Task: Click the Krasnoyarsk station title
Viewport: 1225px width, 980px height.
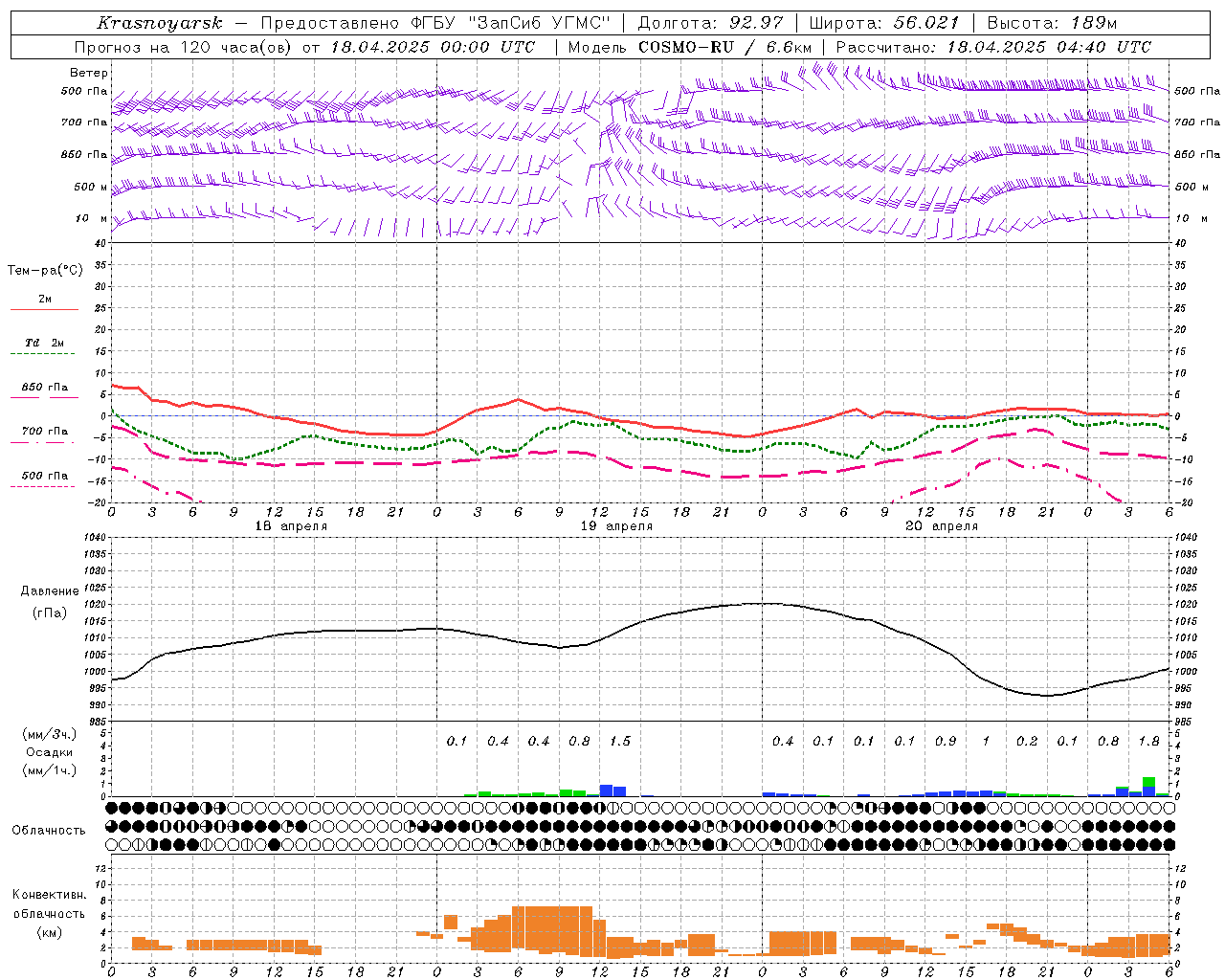Action: (160, 23)
